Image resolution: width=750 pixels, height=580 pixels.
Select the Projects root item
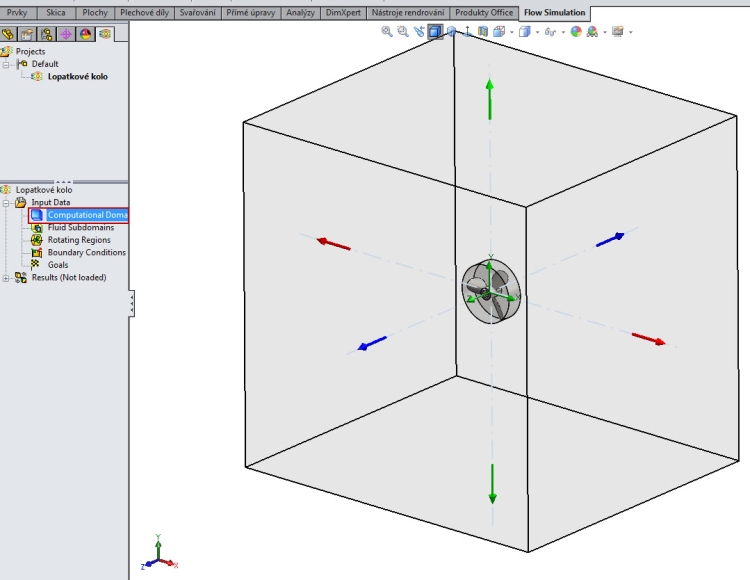point(30,51)
